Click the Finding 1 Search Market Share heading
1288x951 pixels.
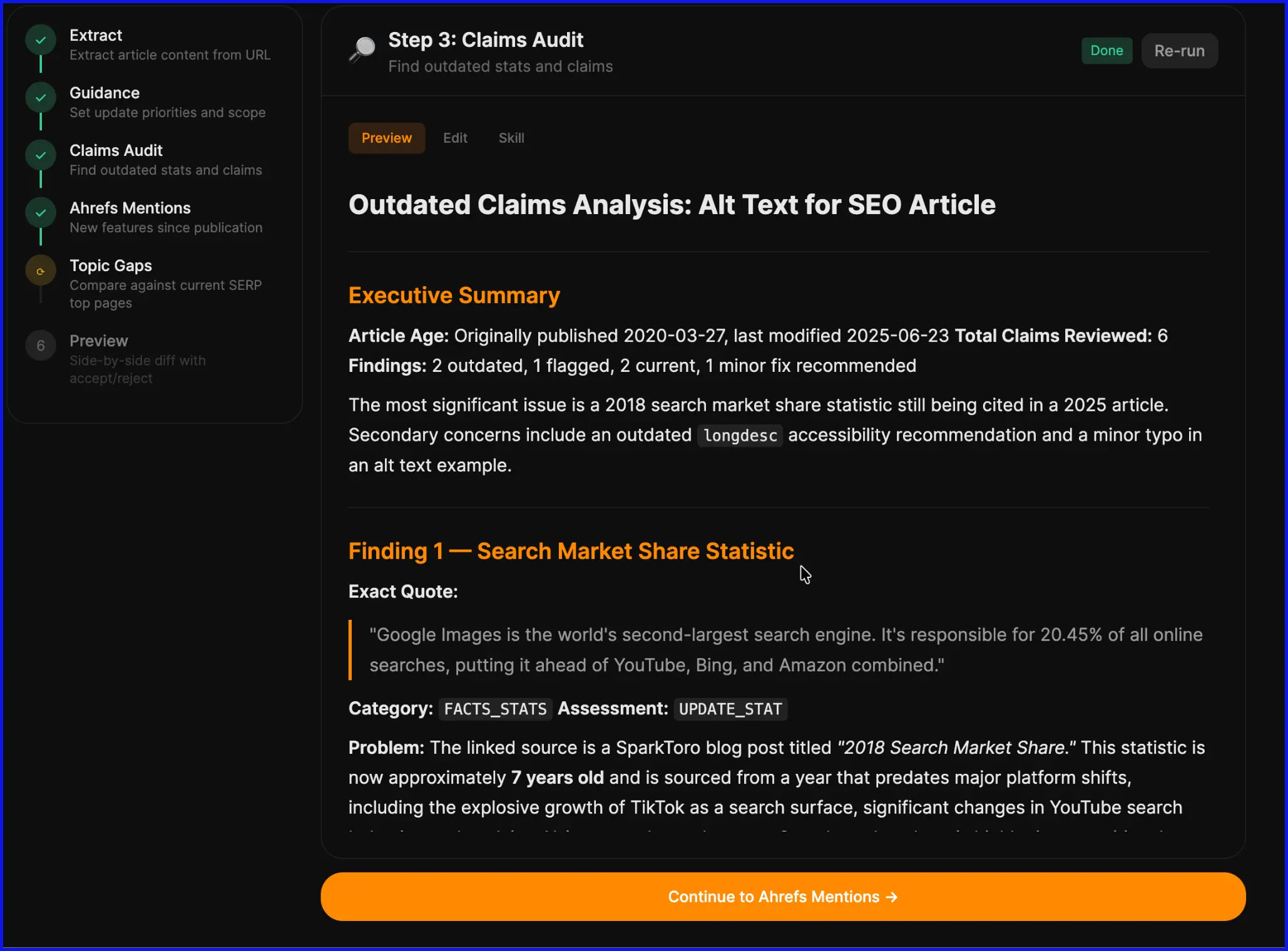(571, 551)
